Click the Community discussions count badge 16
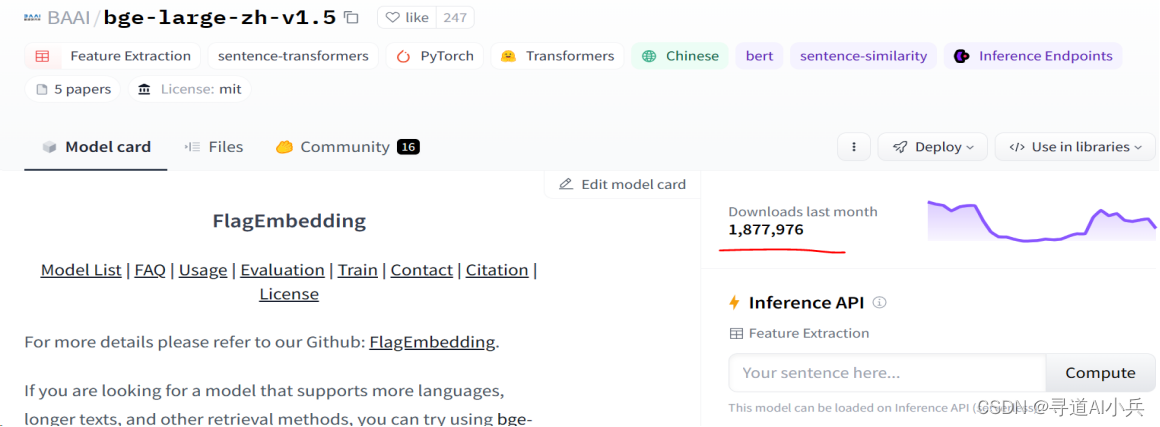The height and width of the screenshot is (427, 1160). click(x=408, y=147)
